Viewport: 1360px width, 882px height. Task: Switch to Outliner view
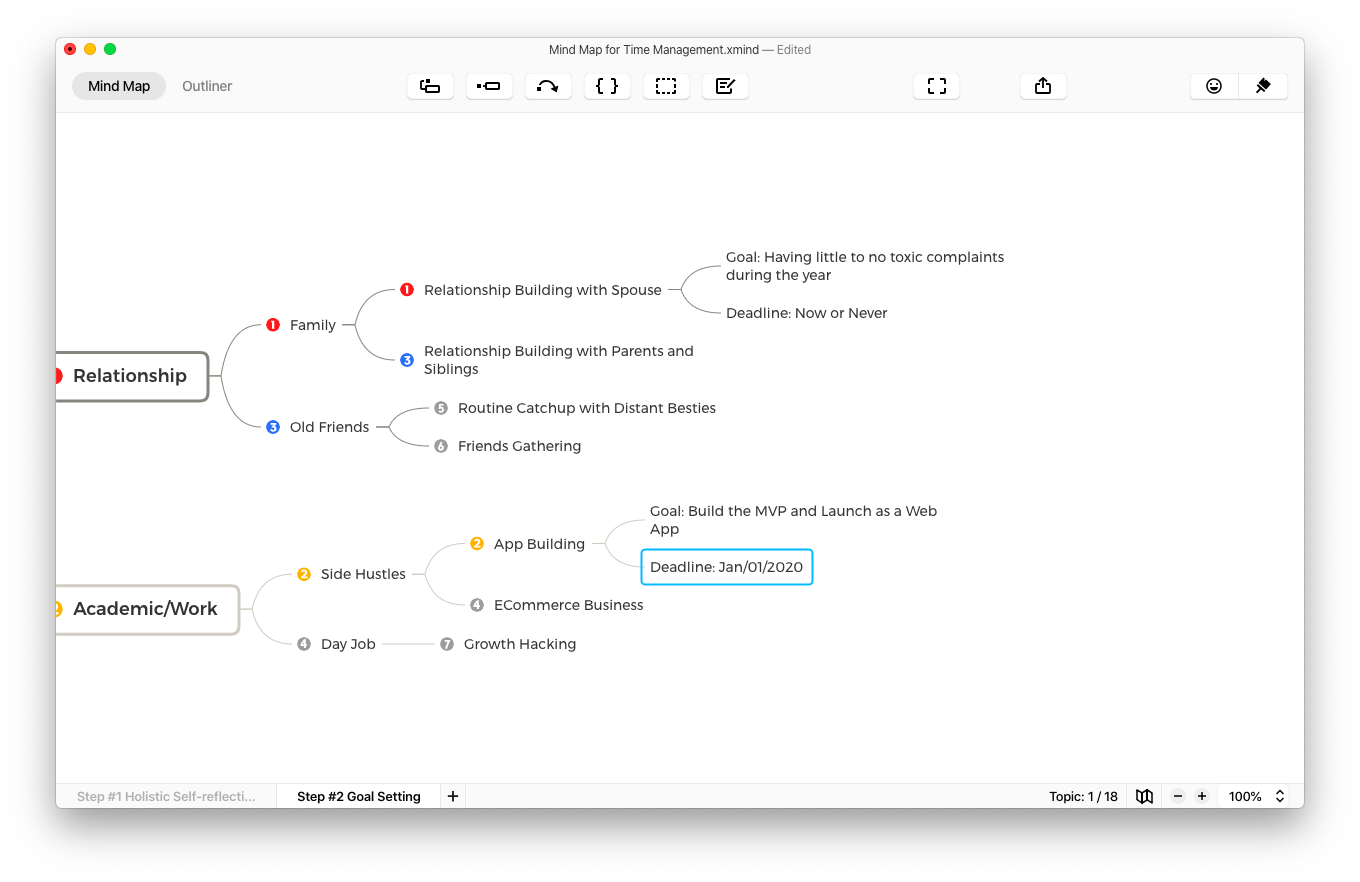[x=207, y=86]
